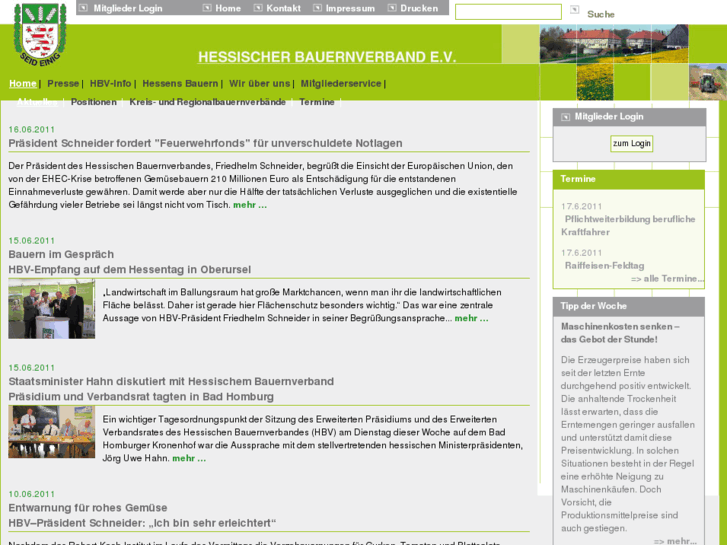Open Raiffeisen-Feldtag event

pyautogui.click(x=604, y=266)
